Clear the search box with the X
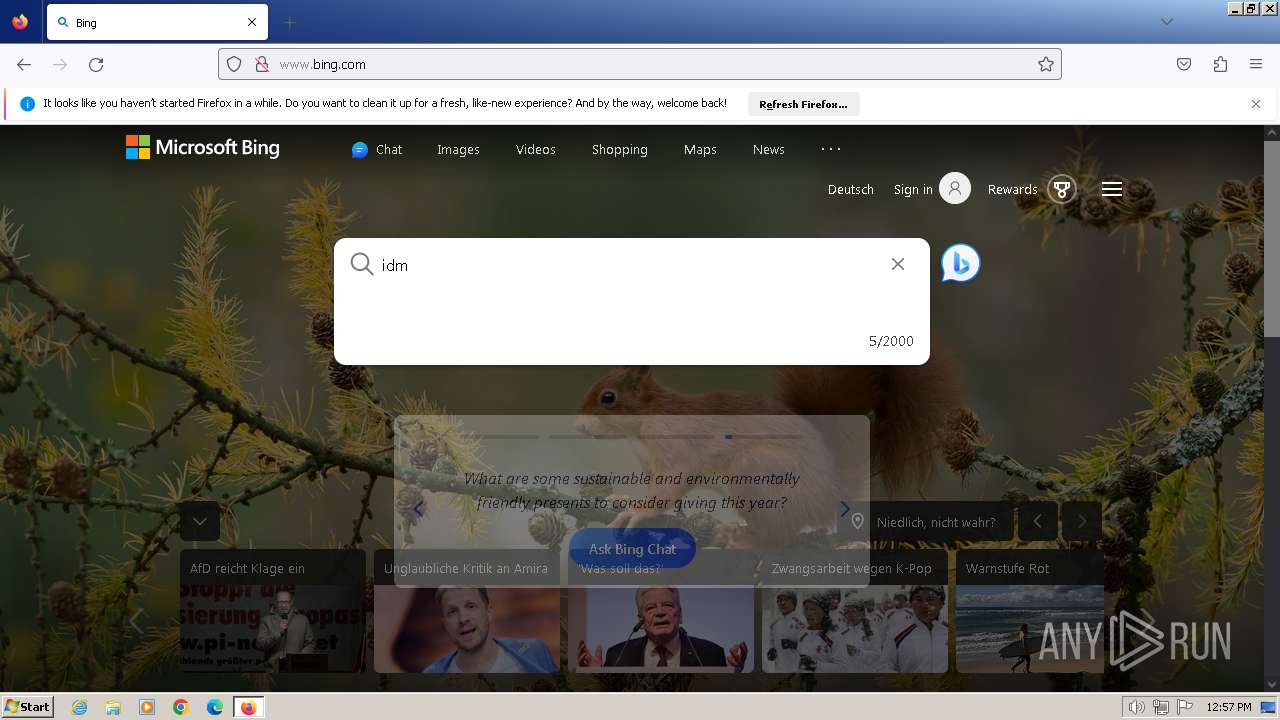The height and width of the screenshot is (720, 1280). click(898, 264)
